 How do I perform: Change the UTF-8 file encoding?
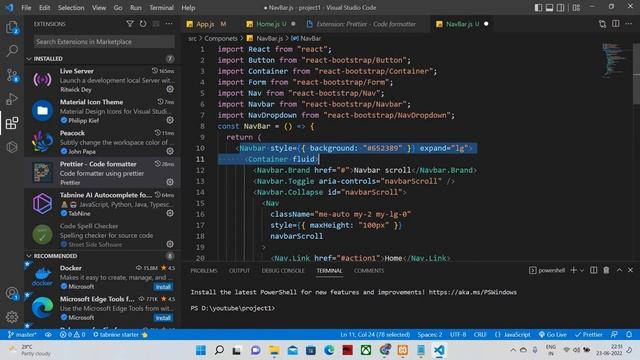click(x=458, y=334)
